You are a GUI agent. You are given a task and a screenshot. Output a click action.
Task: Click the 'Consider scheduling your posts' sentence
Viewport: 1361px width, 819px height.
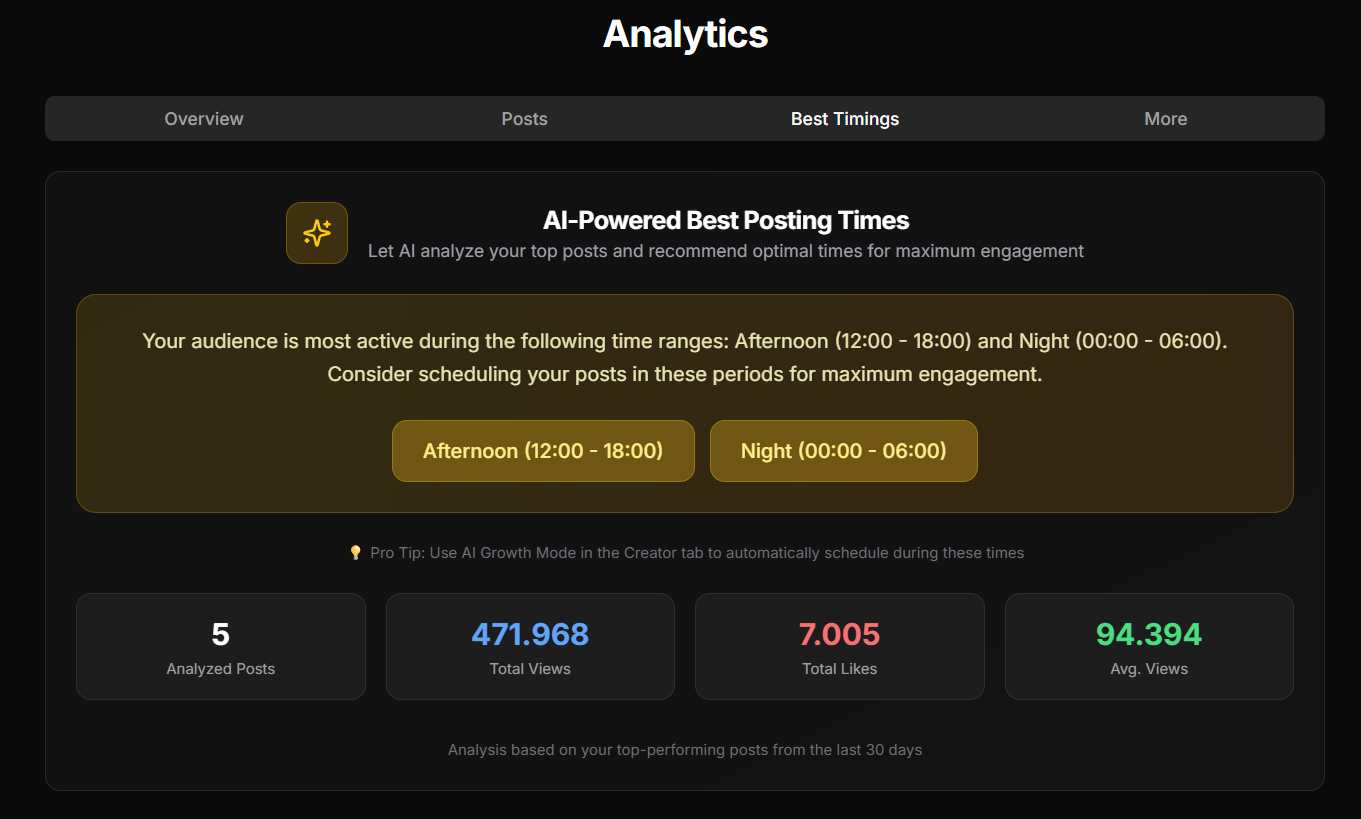(x=685, y=375)
